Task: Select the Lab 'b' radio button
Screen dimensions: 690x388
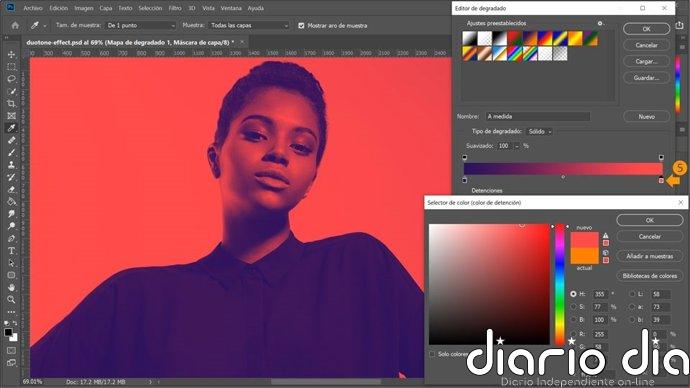Action: (x=632, y=320)
